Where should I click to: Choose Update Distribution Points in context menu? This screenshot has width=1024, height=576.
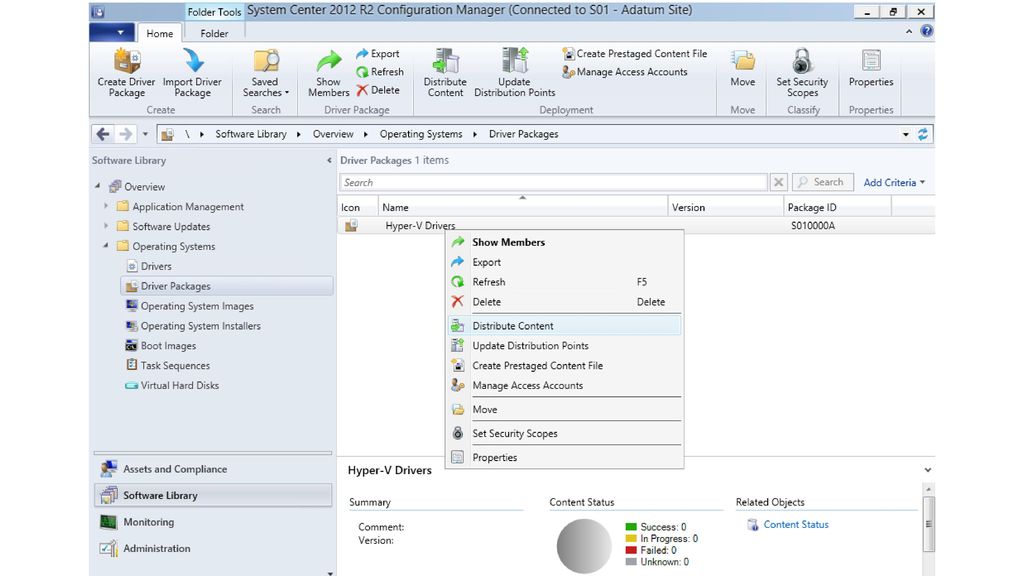[x=564, y=345]
